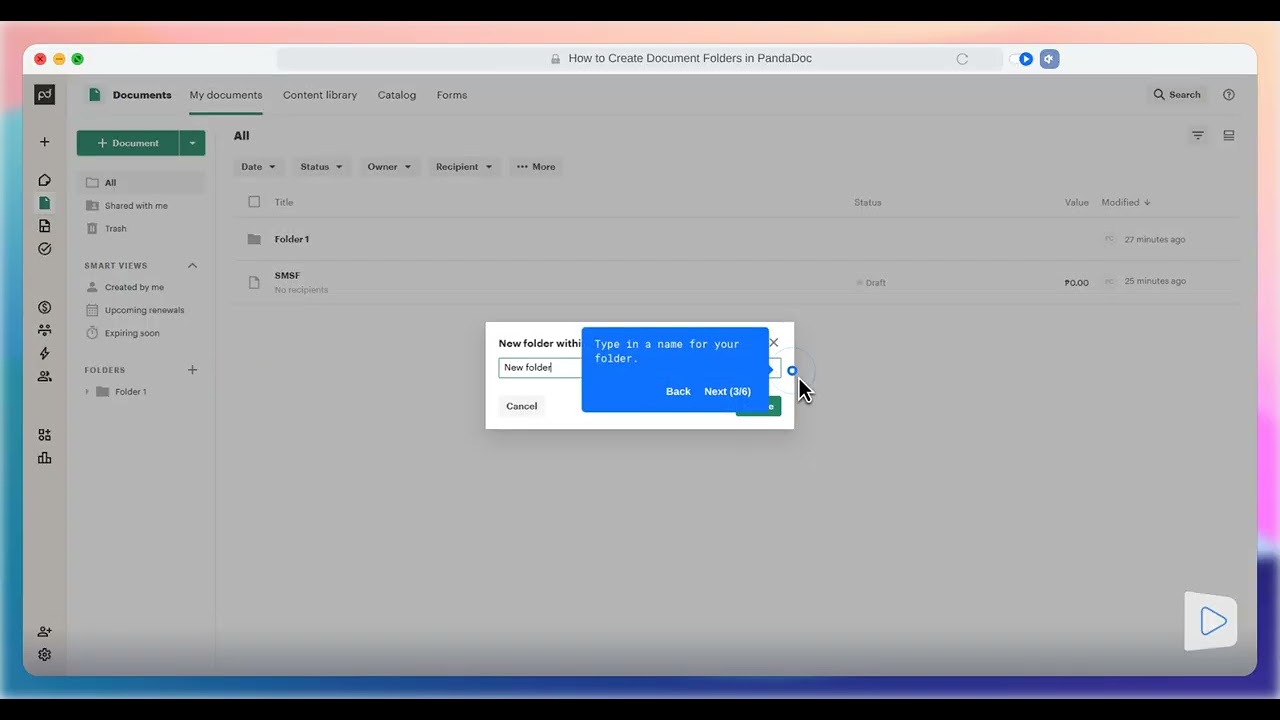Click the green + Document button
This screenshot has height=720, width=1280.
click(x=128, y=143)
